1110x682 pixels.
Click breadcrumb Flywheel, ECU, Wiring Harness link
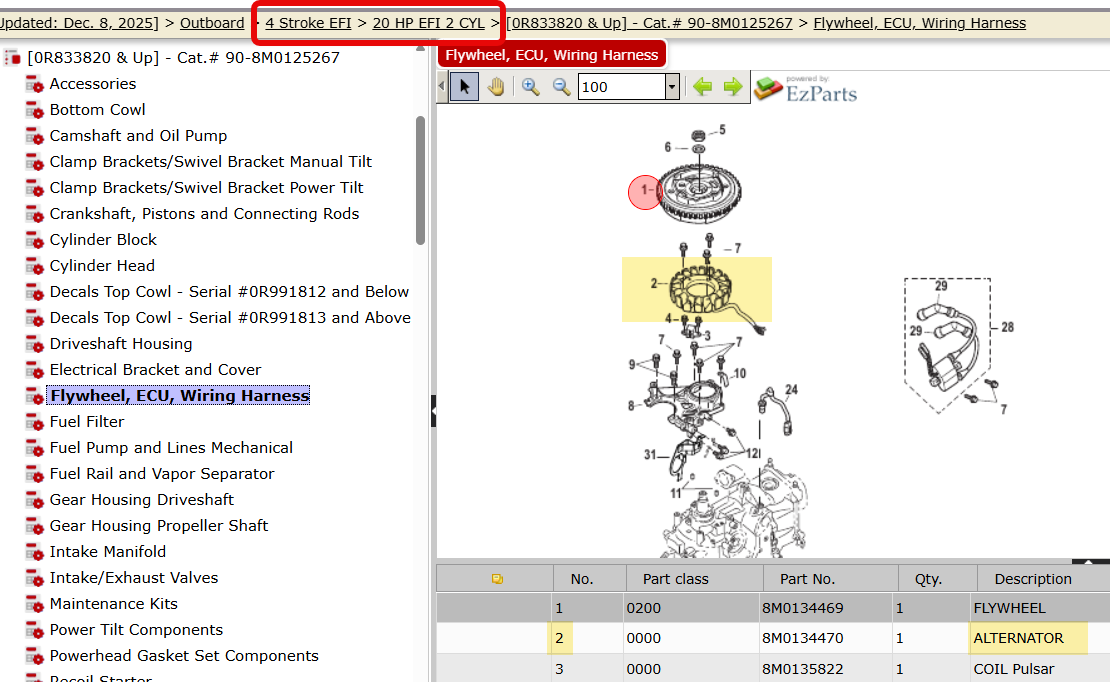click(x=920, y=23)
